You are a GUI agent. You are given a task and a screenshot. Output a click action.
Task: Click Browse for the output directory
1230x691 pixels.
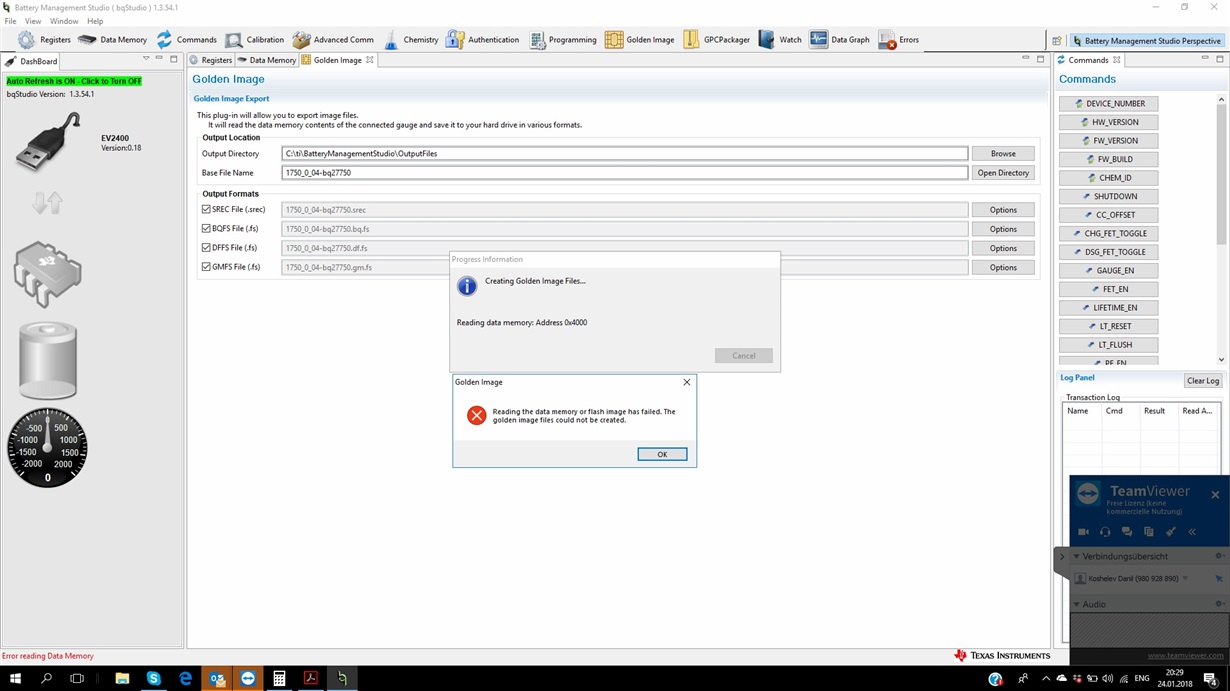click(x=1003, y=154)
